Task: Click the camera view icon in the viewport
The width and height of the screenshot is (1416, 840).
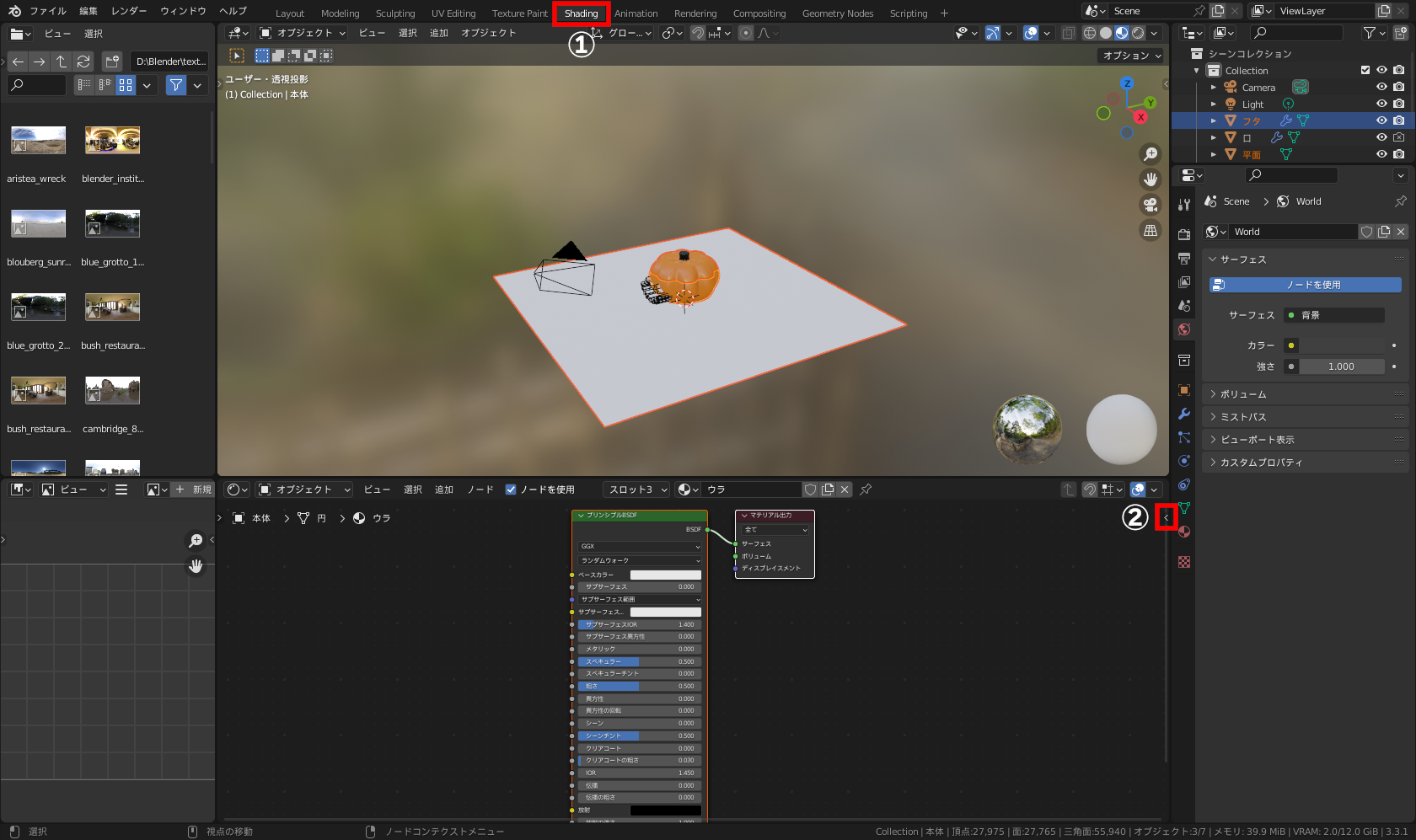Action: point(1150,204)
